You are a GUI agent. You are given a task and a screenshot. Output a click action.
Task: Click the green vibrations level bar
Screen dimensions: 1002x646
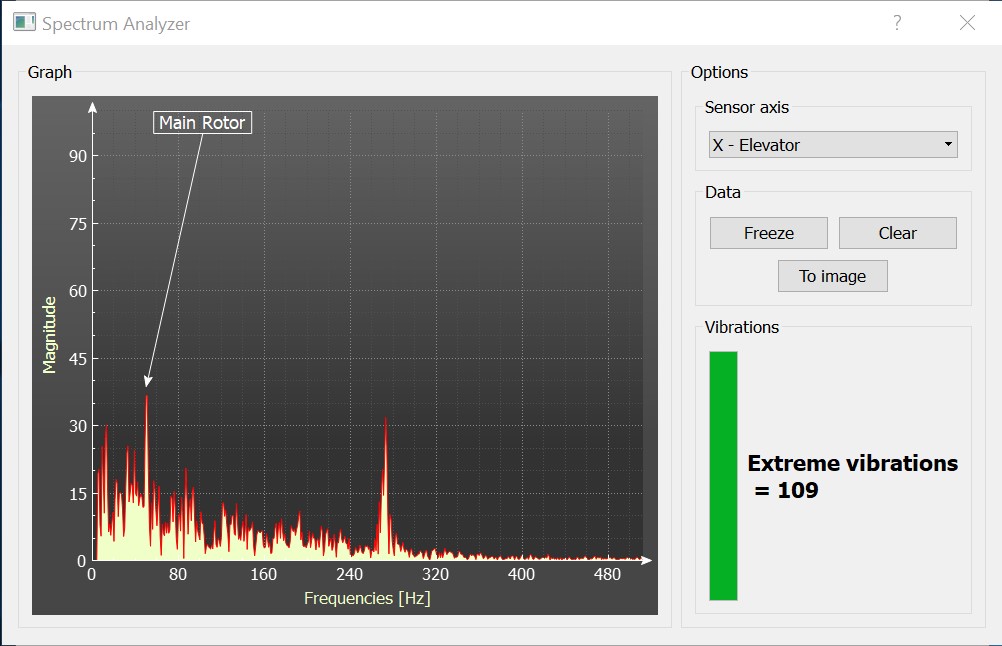[x=723, y=475]
